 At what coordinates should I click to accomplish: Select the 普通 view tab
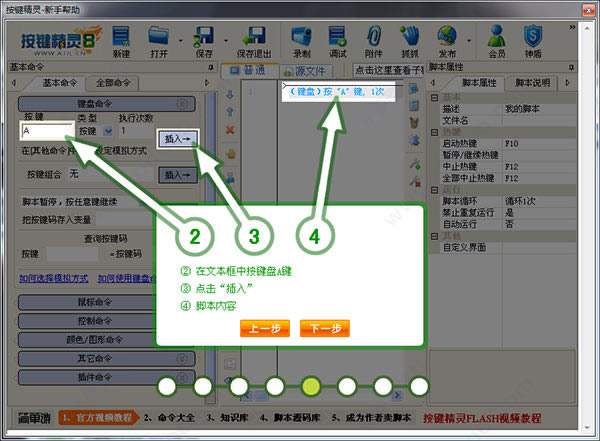coord(249,70)
